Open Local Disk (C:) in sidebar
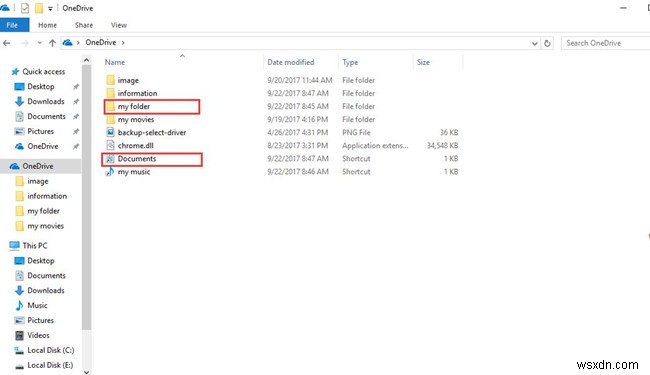The image size is (650, 375). (x=50, y=350)
